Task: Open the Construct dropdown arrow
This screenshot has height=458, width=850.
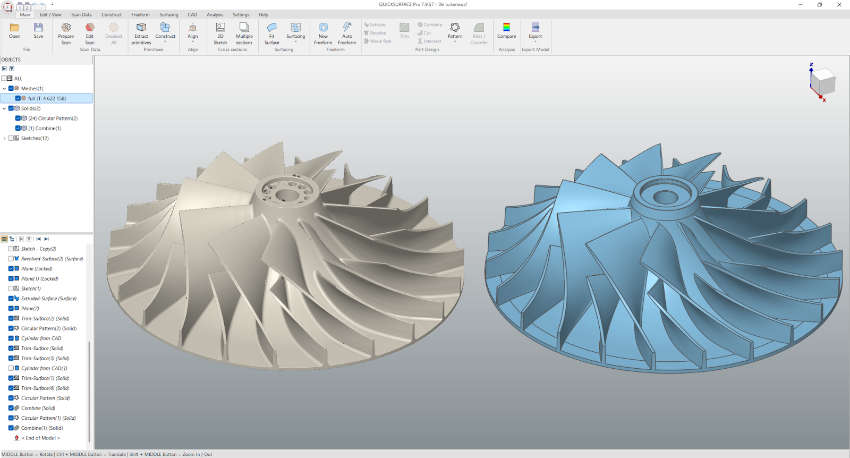Action: tap(165, 42)
